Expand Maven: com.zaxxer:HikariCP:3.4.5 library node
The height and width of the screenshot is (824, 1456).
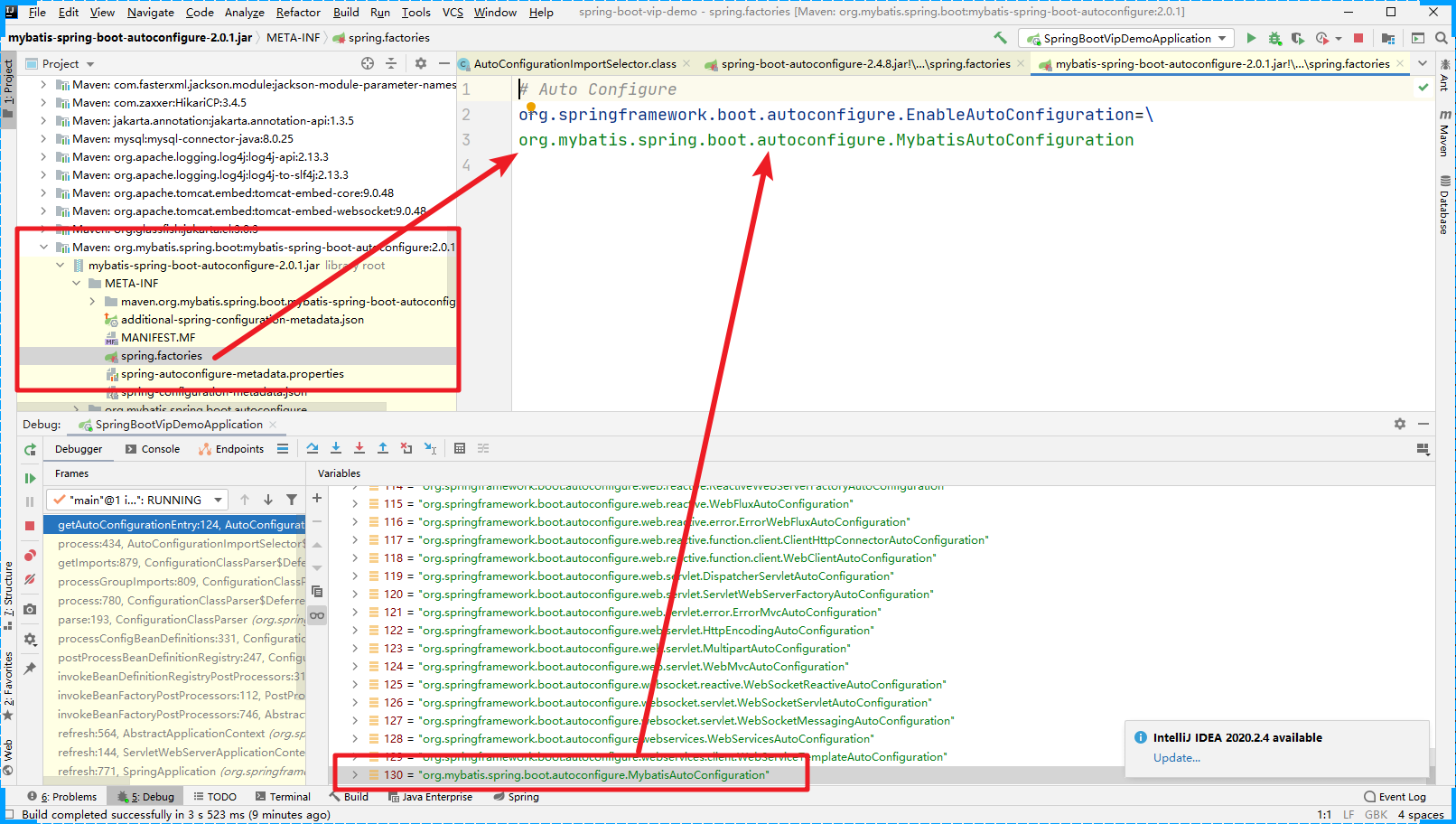[43, 103]
